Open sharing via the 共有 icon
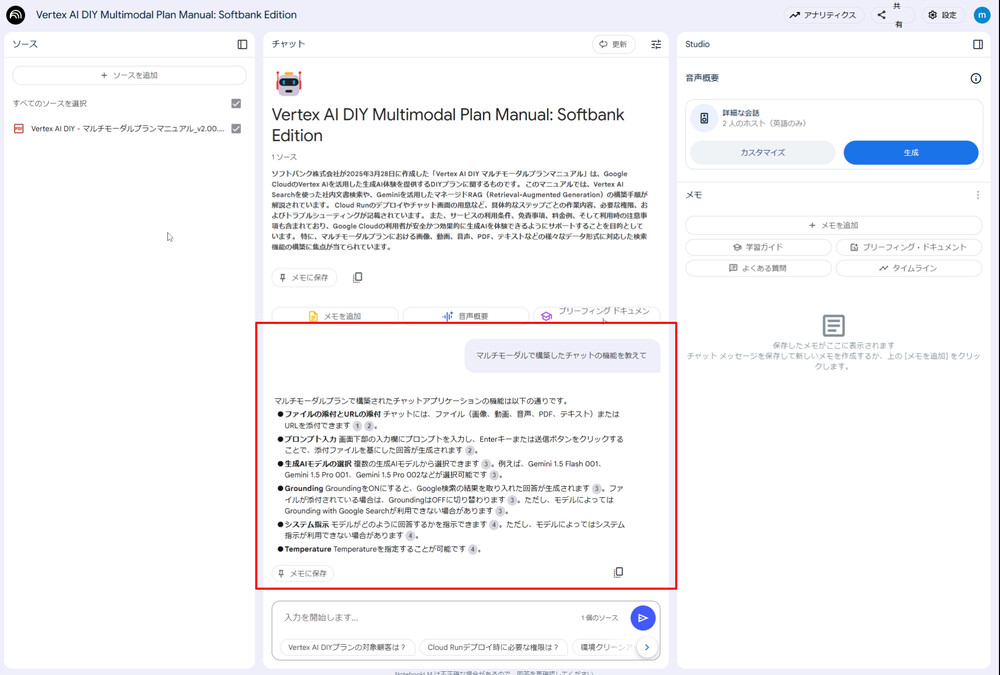This screenshot has height=675, width=1000. tap(880, 14)
